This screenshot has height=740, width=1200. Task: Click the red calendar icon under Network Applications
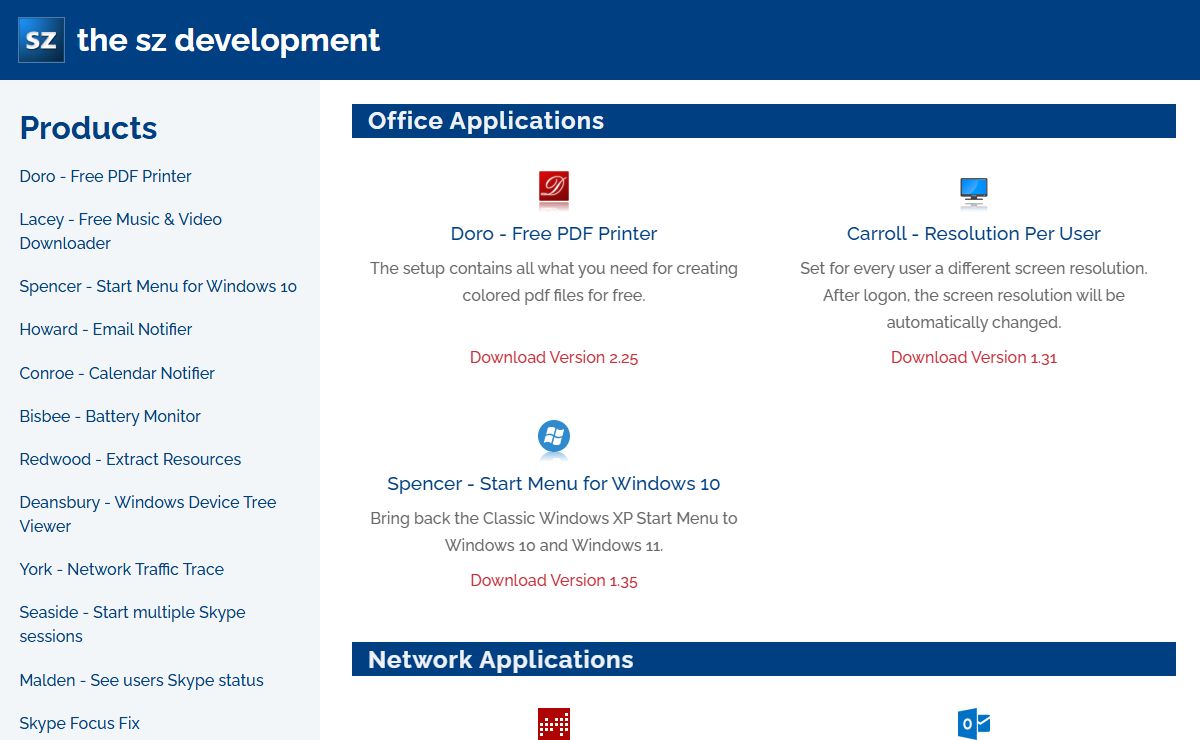[554, 724]
